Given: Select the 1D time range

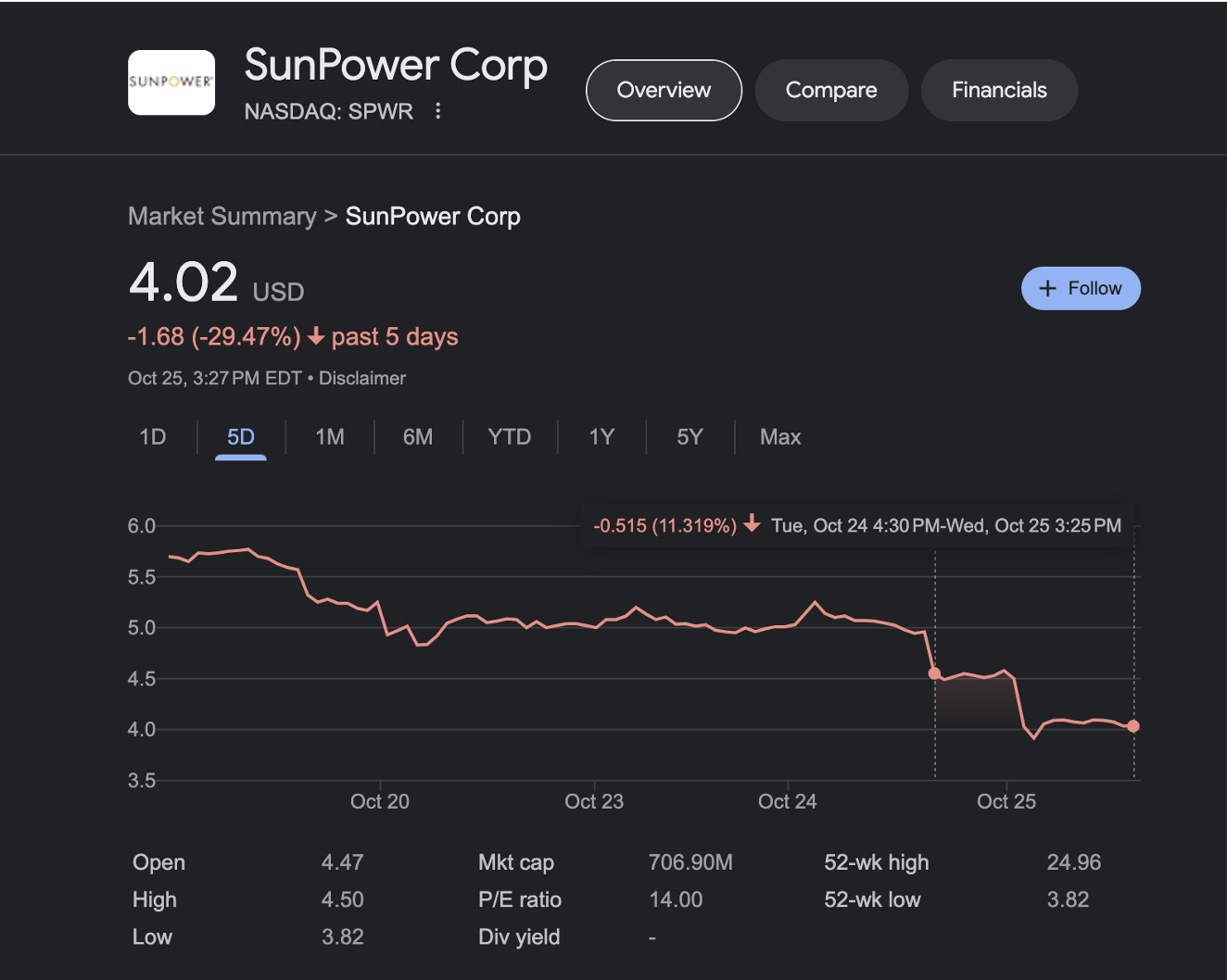Looking at the screenshot, I should (153, 437).
